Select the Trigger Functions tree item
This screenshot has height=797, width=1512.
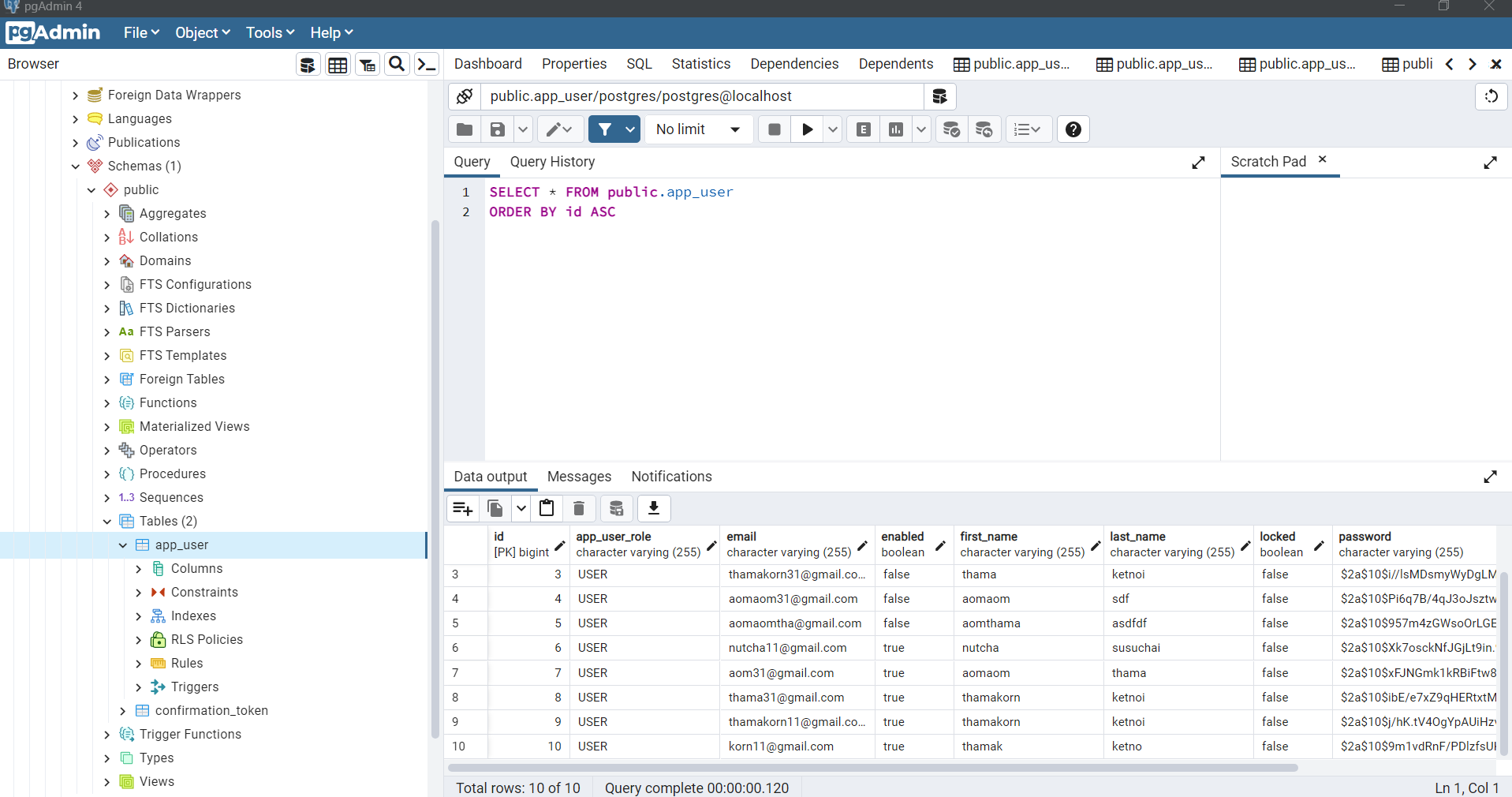pyautogui.click(x=190, y=735)
